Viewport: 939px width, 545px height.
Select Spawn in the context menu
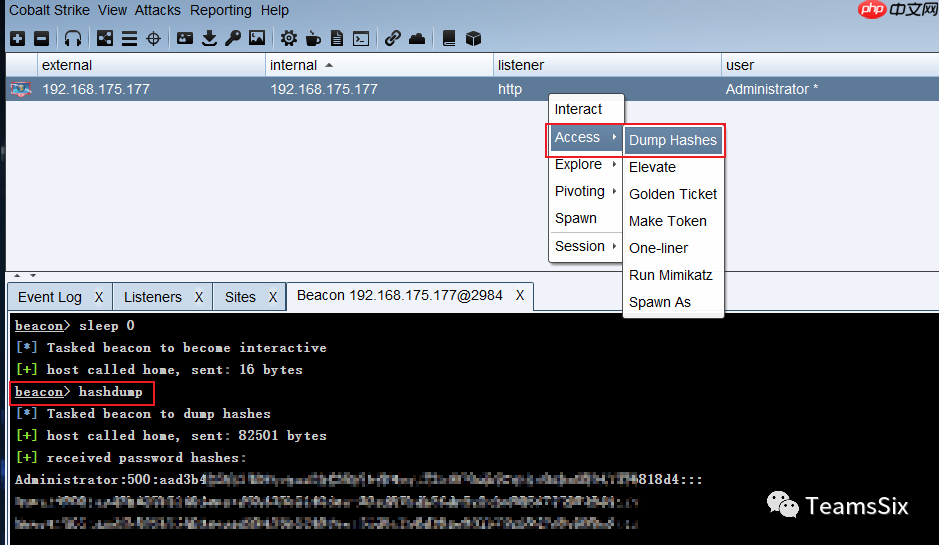pos(586,218)
